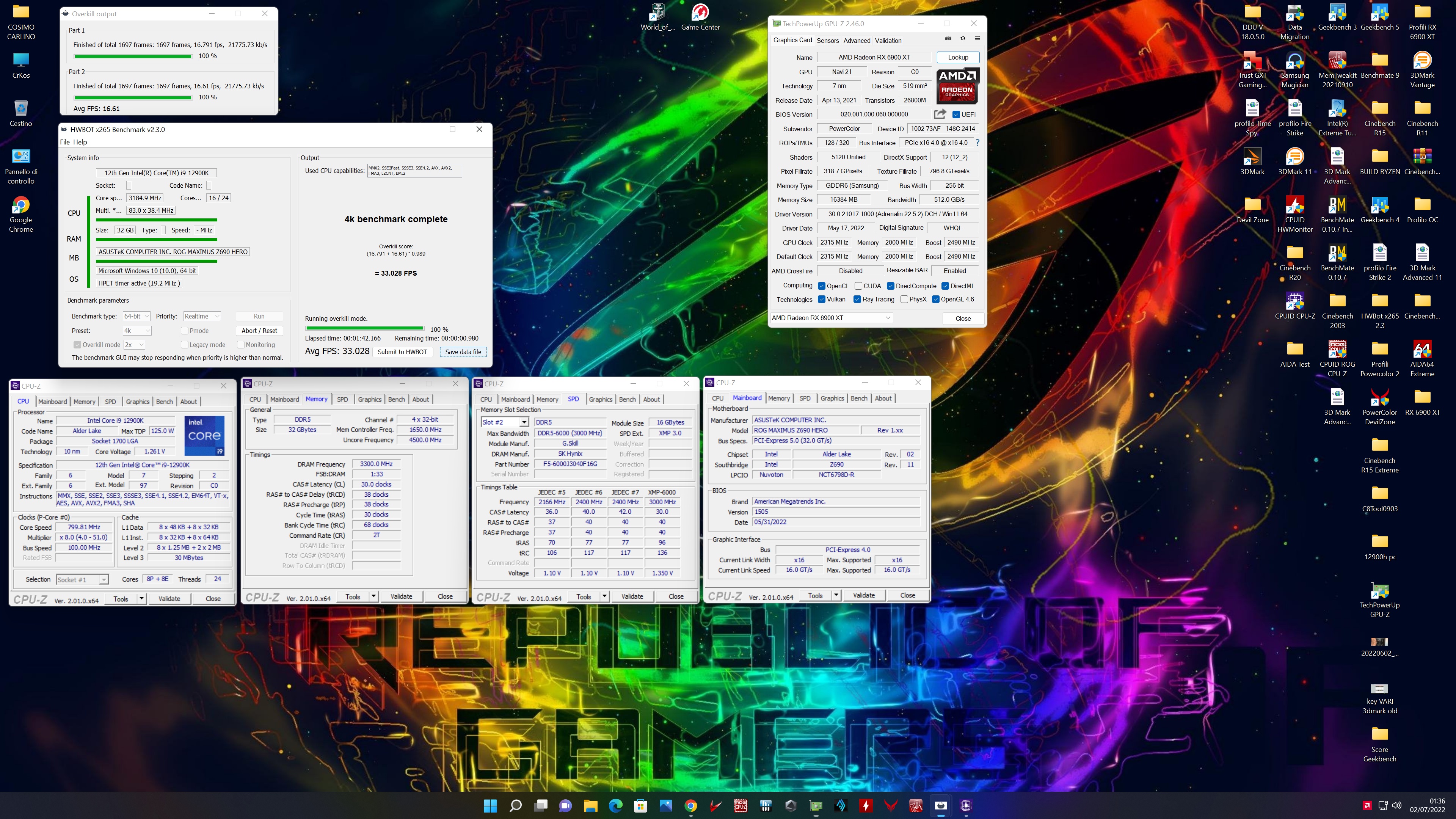Open Tools dropdown arrow in CPU-Z Memory window
This screenshot has height=819, width=1456.
coord(373,596)
